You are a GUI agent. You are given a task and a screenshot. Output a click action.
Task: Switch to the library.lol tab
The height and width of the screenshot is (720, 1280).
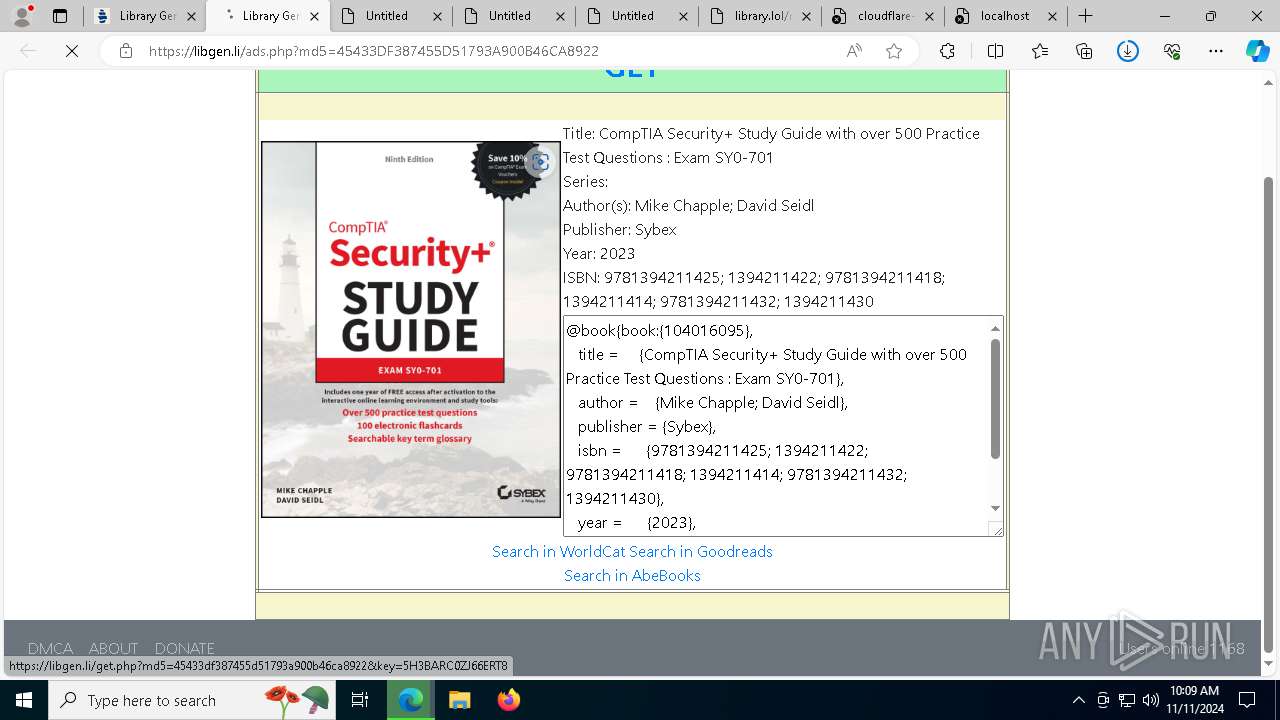click(761, 16)
